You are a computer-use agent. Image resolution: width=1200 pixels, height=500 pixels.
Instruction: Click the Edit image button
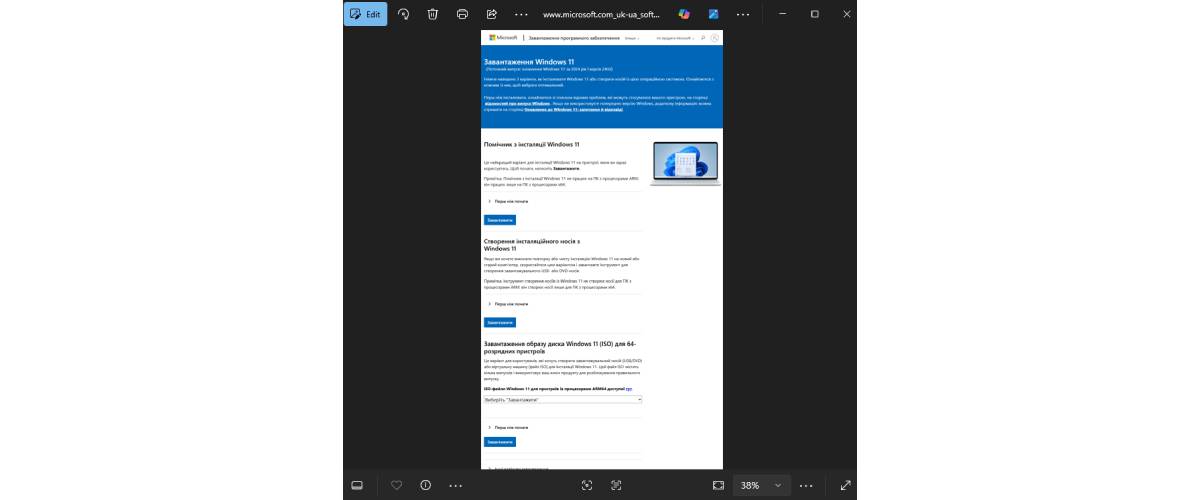point(365,14)
